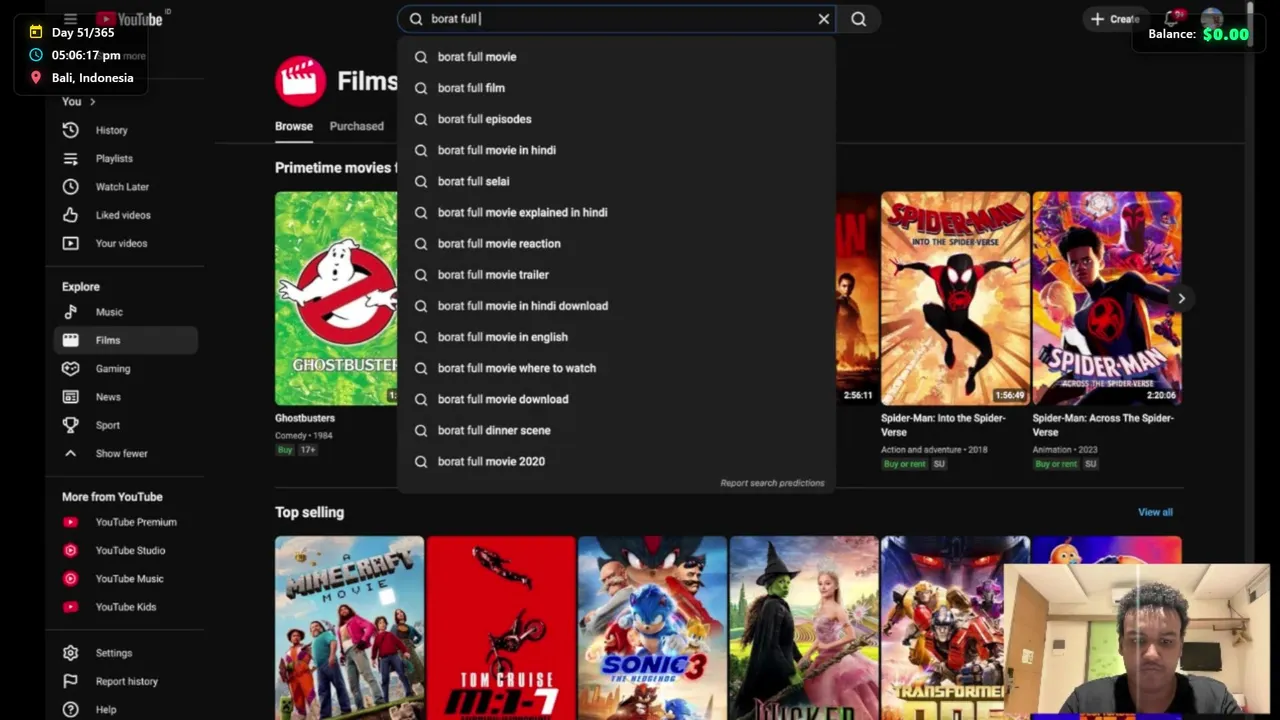Collapse Explore with 'Show fewer'
The width and height of the screenshot is (1280, 720).
[x=126, y=453]
